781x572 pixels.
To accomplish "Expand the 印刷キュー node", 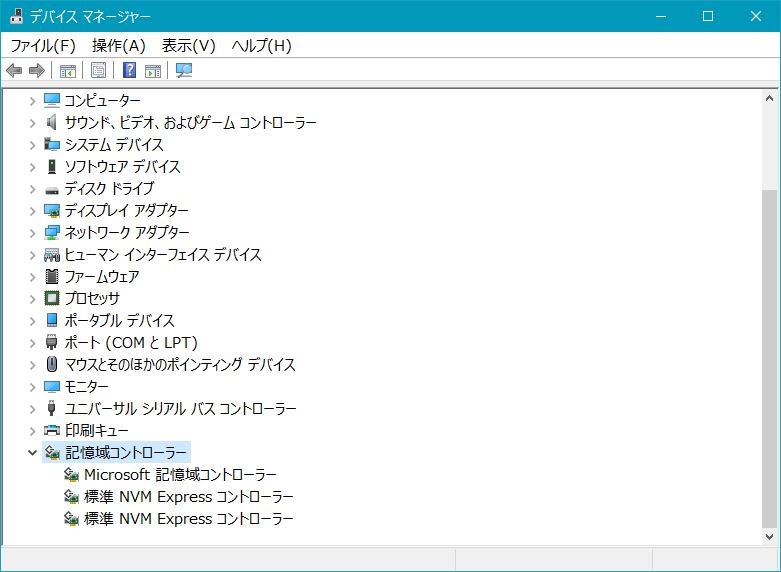I will pyautogui.click(x=32, y=431).
